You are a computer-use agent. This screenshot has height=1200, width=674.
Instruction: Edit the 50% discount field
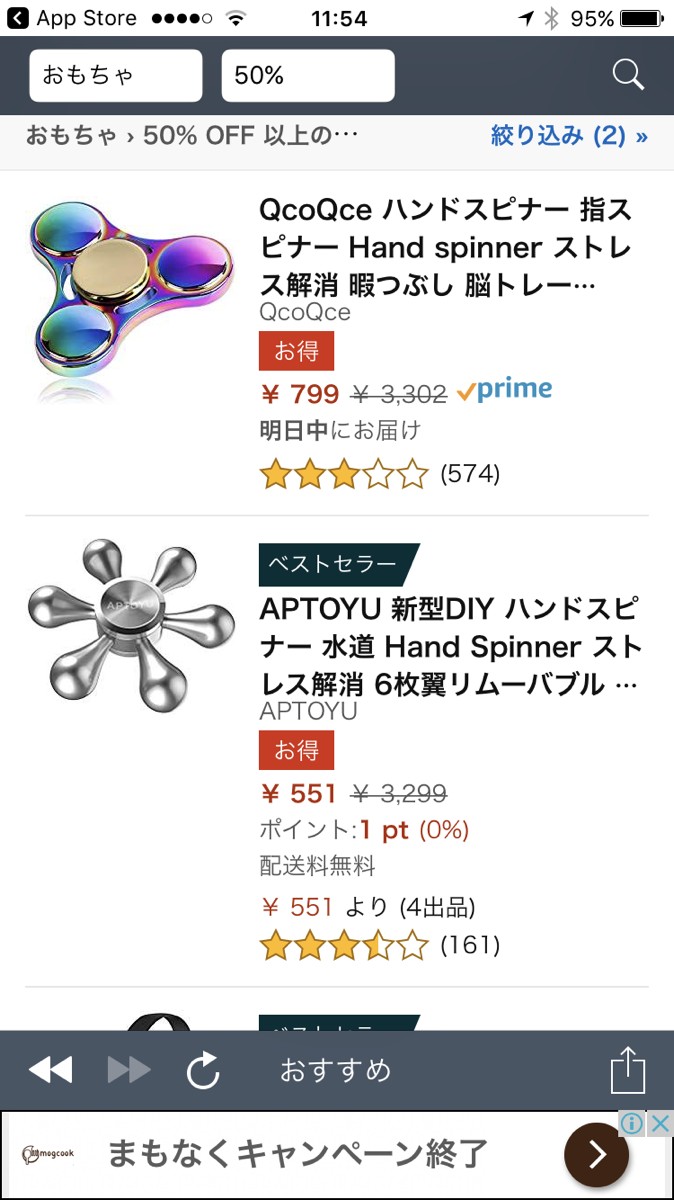tap(308, 76)
